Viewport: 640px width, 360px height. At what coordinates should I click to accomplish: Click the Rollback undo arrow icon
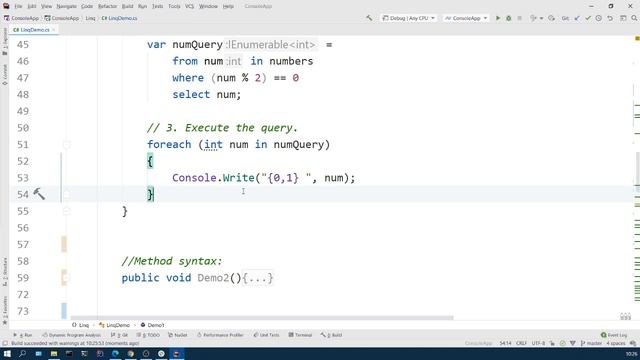pyautogui.click(x=610, y=18)
